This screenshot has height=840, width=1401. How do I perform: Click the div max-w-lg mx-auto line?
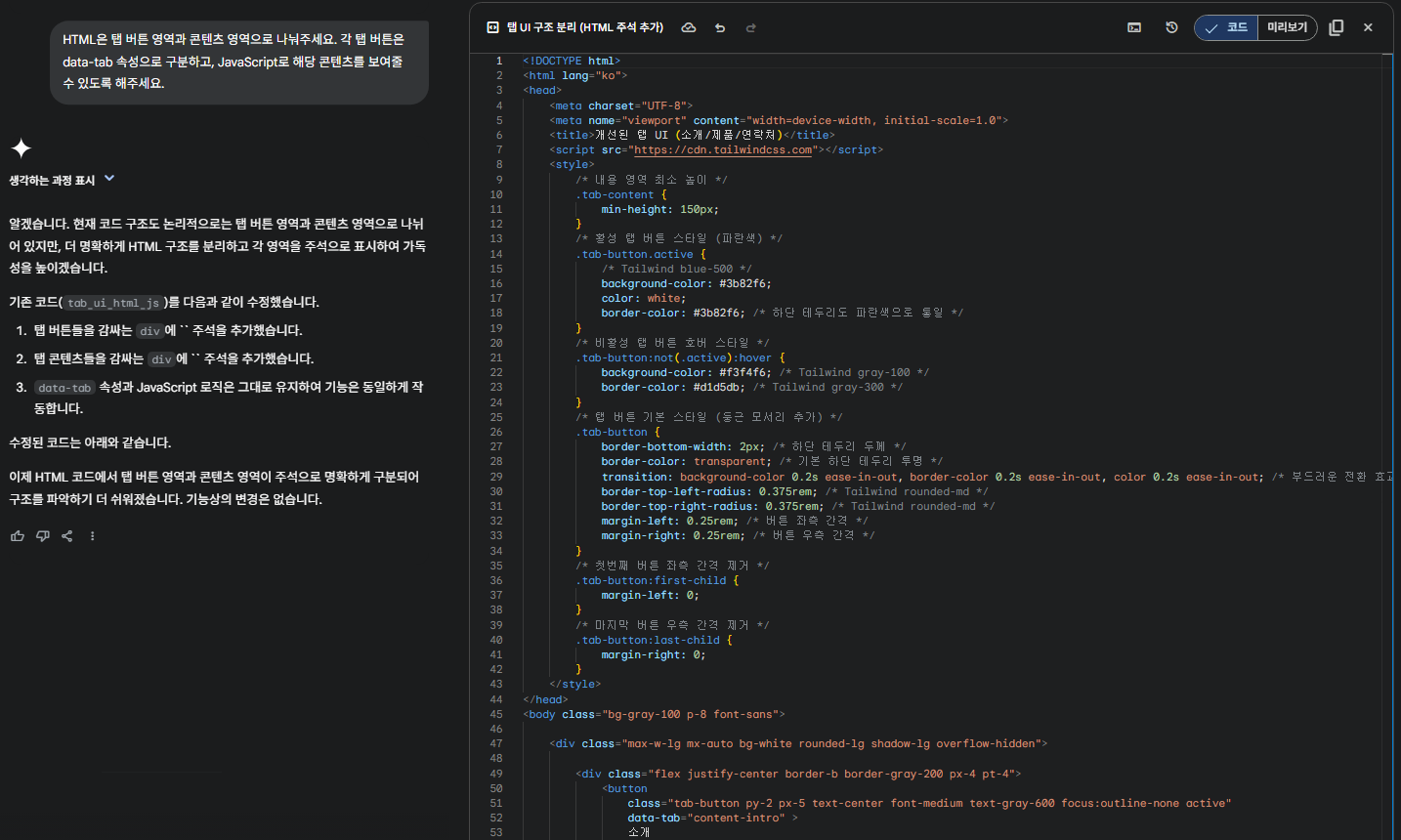tap(798, 743)
